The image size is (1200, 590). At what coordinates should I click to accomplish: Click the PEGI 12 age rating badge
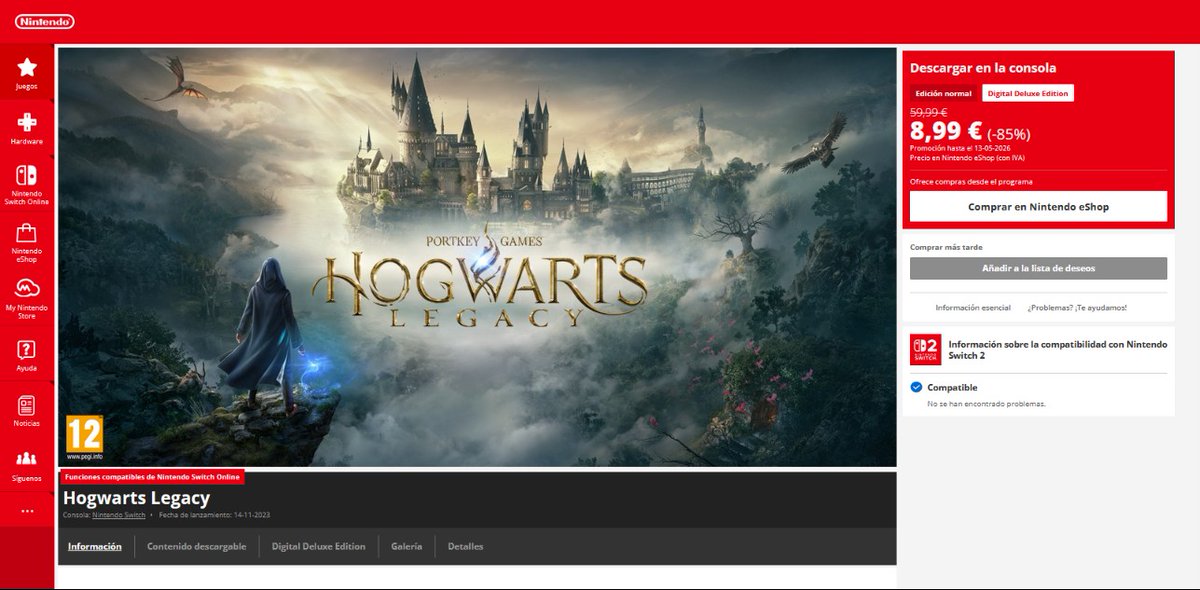coord(85,436)
